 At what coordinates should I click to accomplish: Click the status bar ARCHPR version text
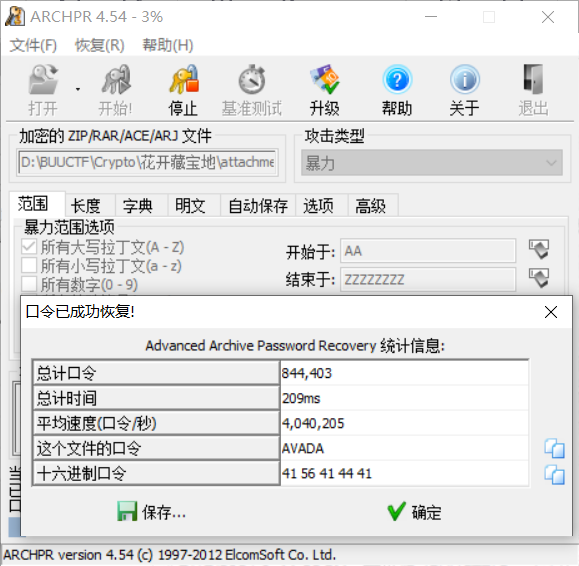click(x=169, y=555)
